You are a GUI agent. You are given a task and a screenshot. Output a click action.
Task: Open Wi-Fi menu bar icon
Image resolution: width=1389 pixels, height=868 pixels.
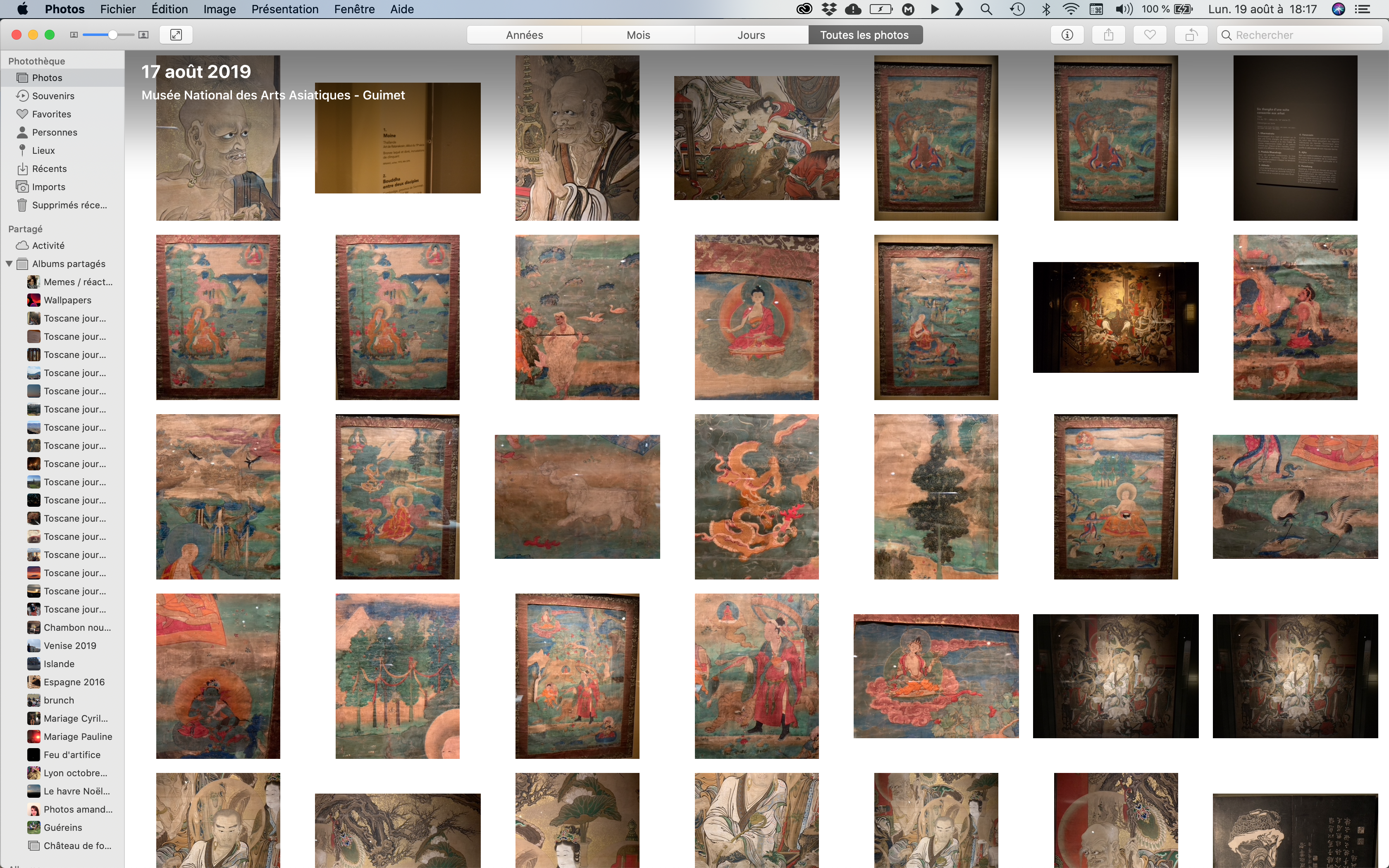click(x=1070, y=9)
